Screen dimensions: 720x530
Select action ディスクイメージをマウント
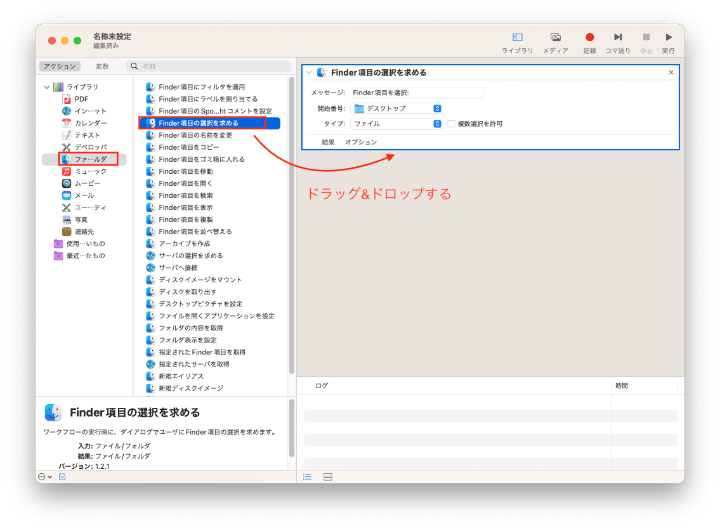[x=194, y=280]
